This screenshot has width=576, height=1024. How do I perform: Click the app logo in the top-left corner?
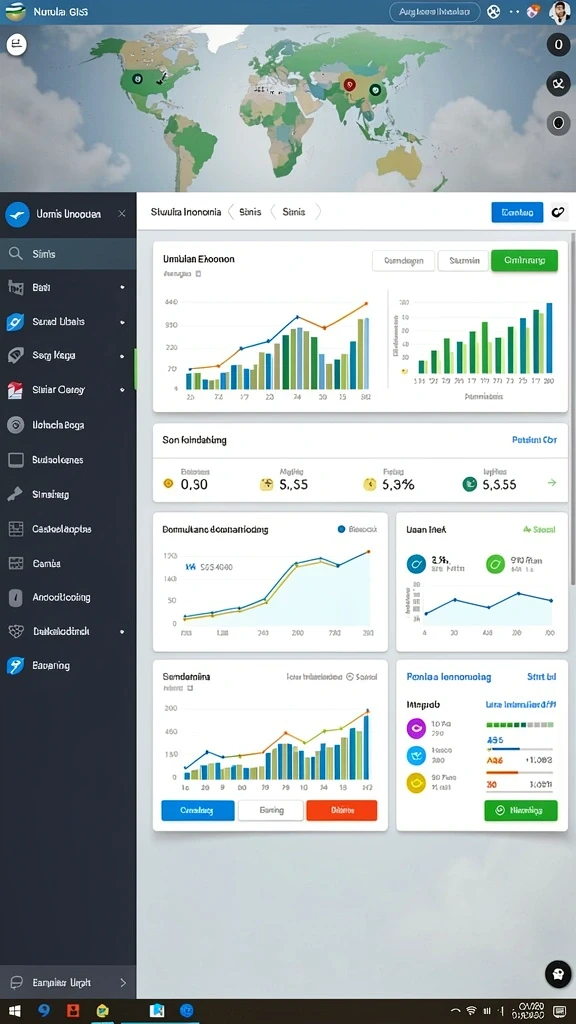tap(15, 12)
